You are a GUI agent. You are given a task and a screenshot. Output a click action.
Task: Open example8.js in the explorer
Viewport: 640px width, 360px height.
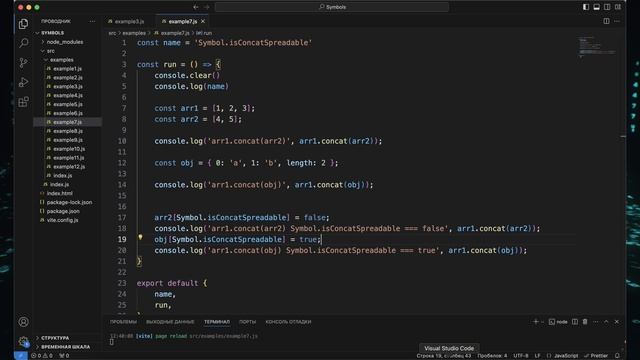coord(67,131)
